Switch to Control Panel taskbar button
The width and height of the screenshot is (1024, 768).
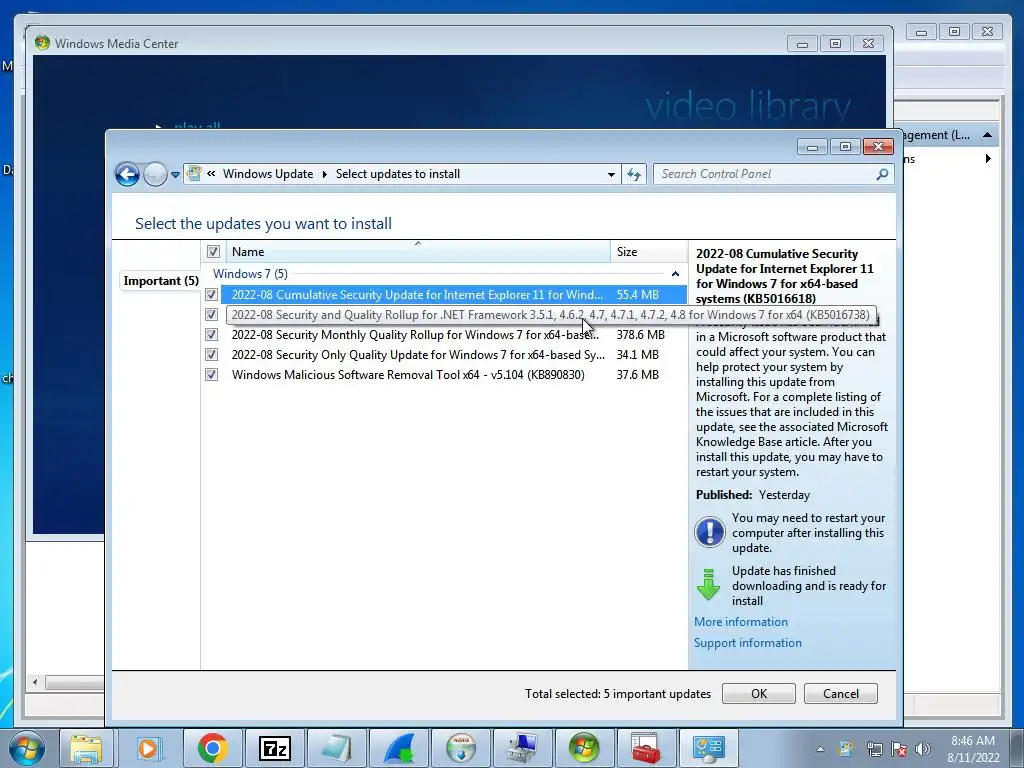point(709,748)
